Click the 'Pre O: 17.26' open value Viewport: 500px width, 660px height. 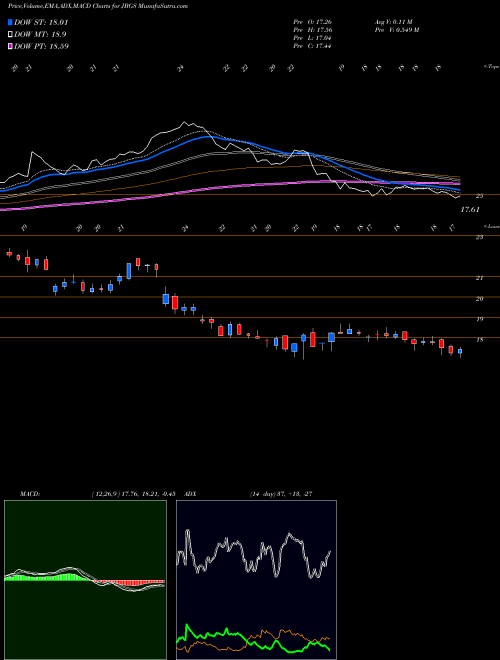(x=312, y=21)
